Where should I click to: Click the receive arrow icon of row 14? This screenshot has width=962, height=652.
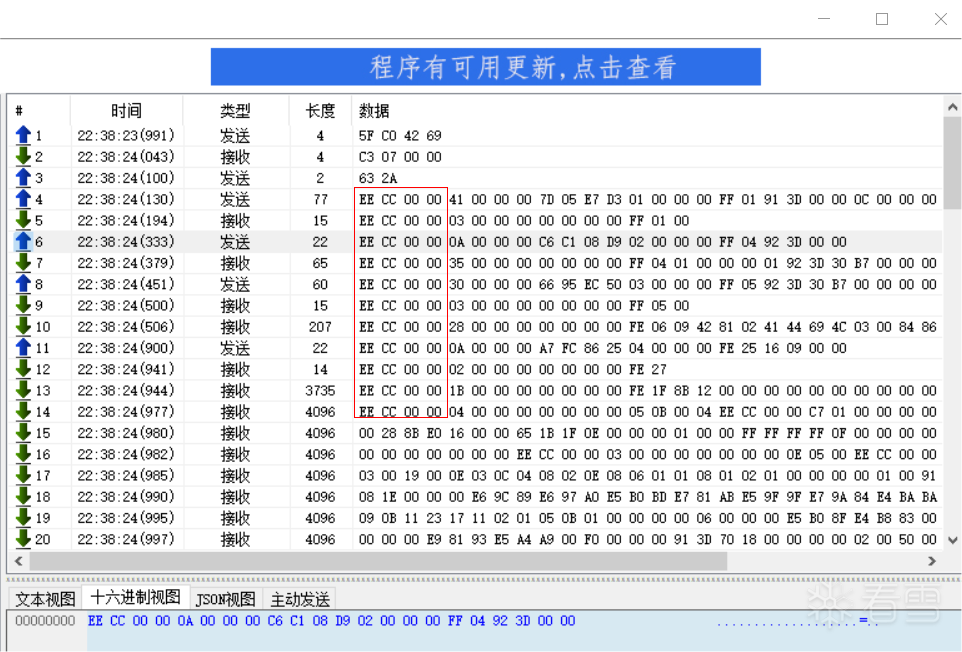pos(23,412)
